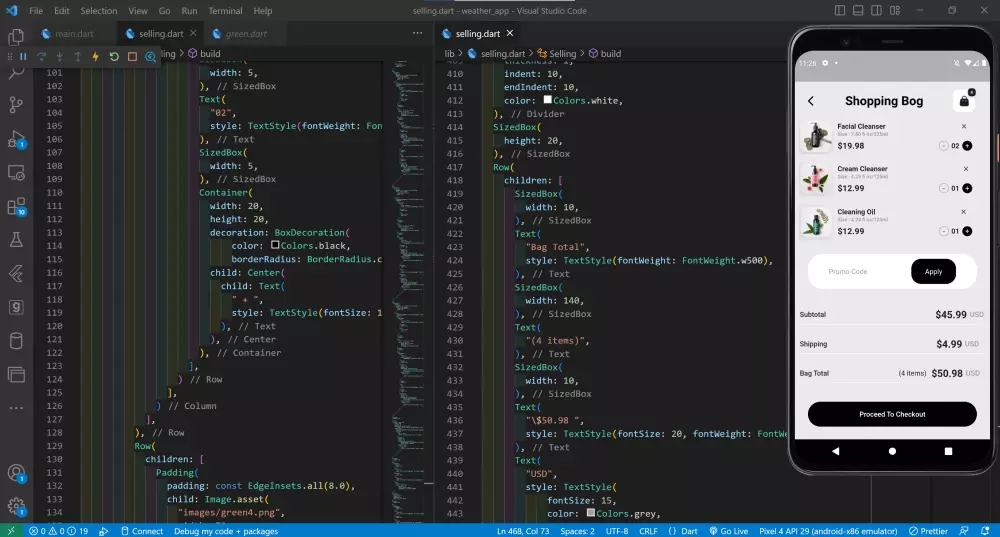Remove Cleaning Oil from the bag

[x=963, y=212]
